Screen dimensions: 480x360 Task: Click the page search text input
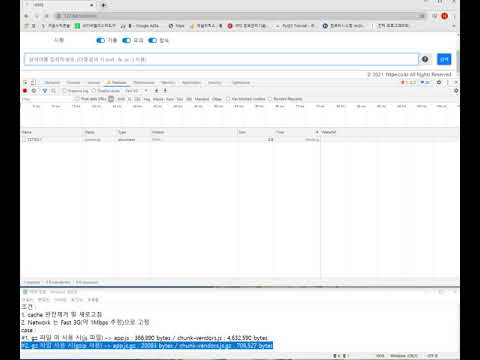(221, 59)
